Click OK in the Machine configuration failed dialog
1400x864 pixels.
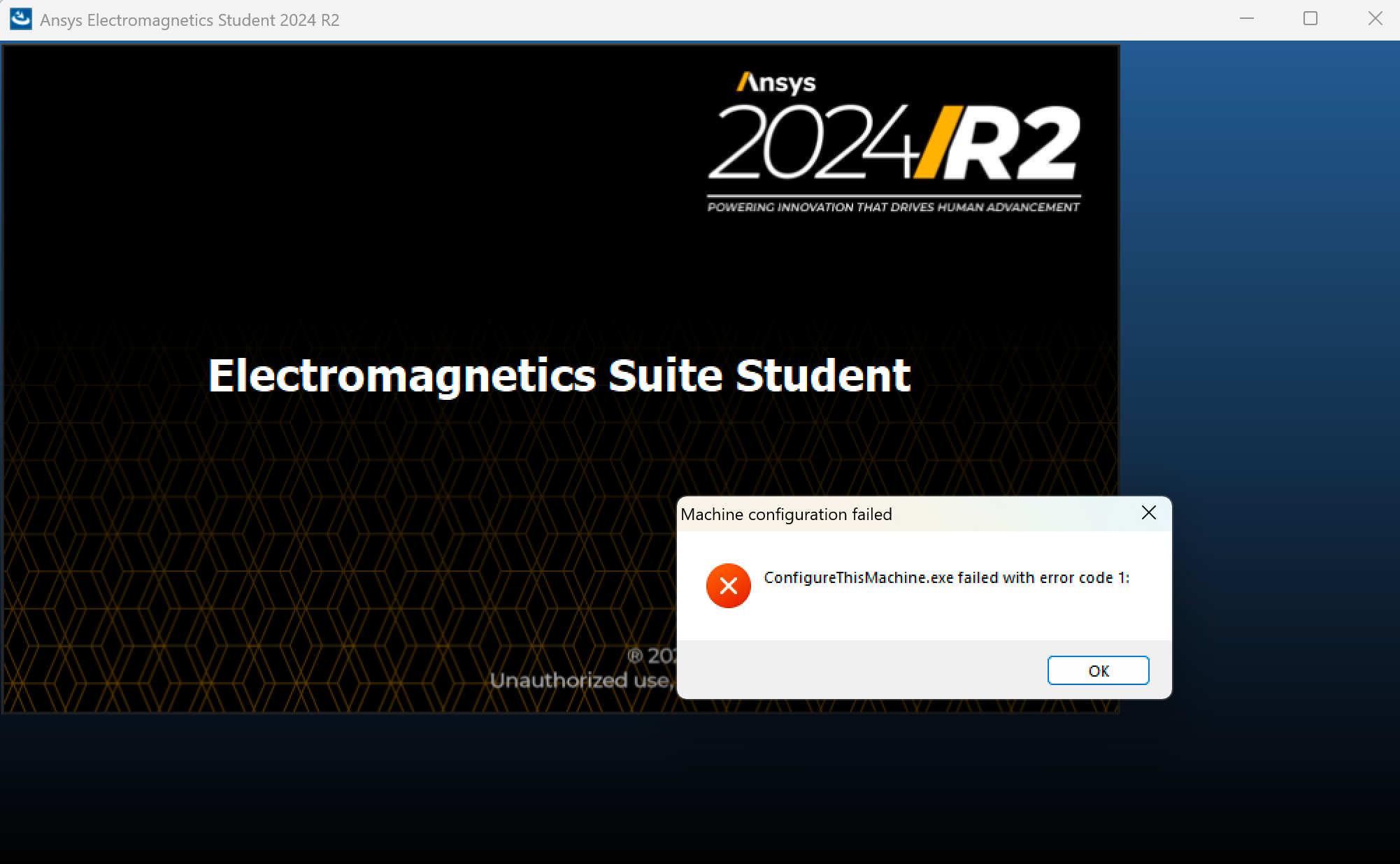1098,670
